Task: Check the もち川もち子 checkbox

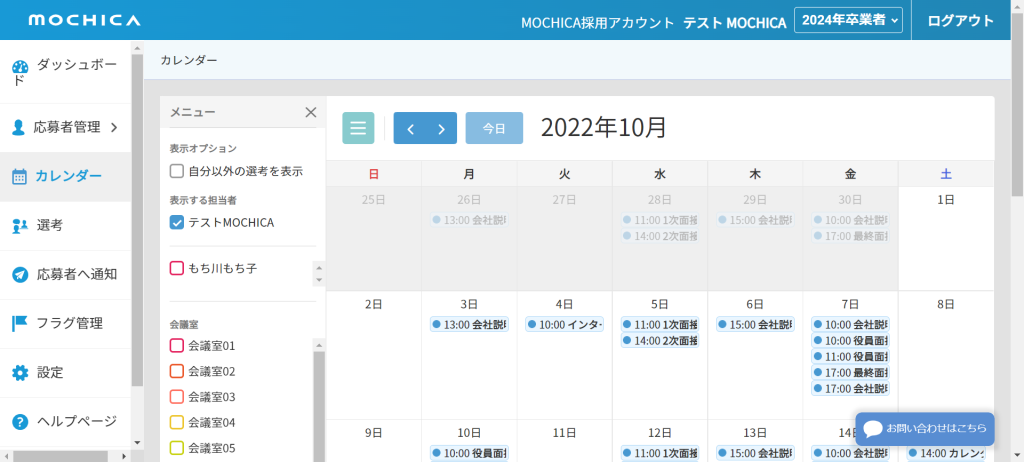Action: click(x=177, y=268)
